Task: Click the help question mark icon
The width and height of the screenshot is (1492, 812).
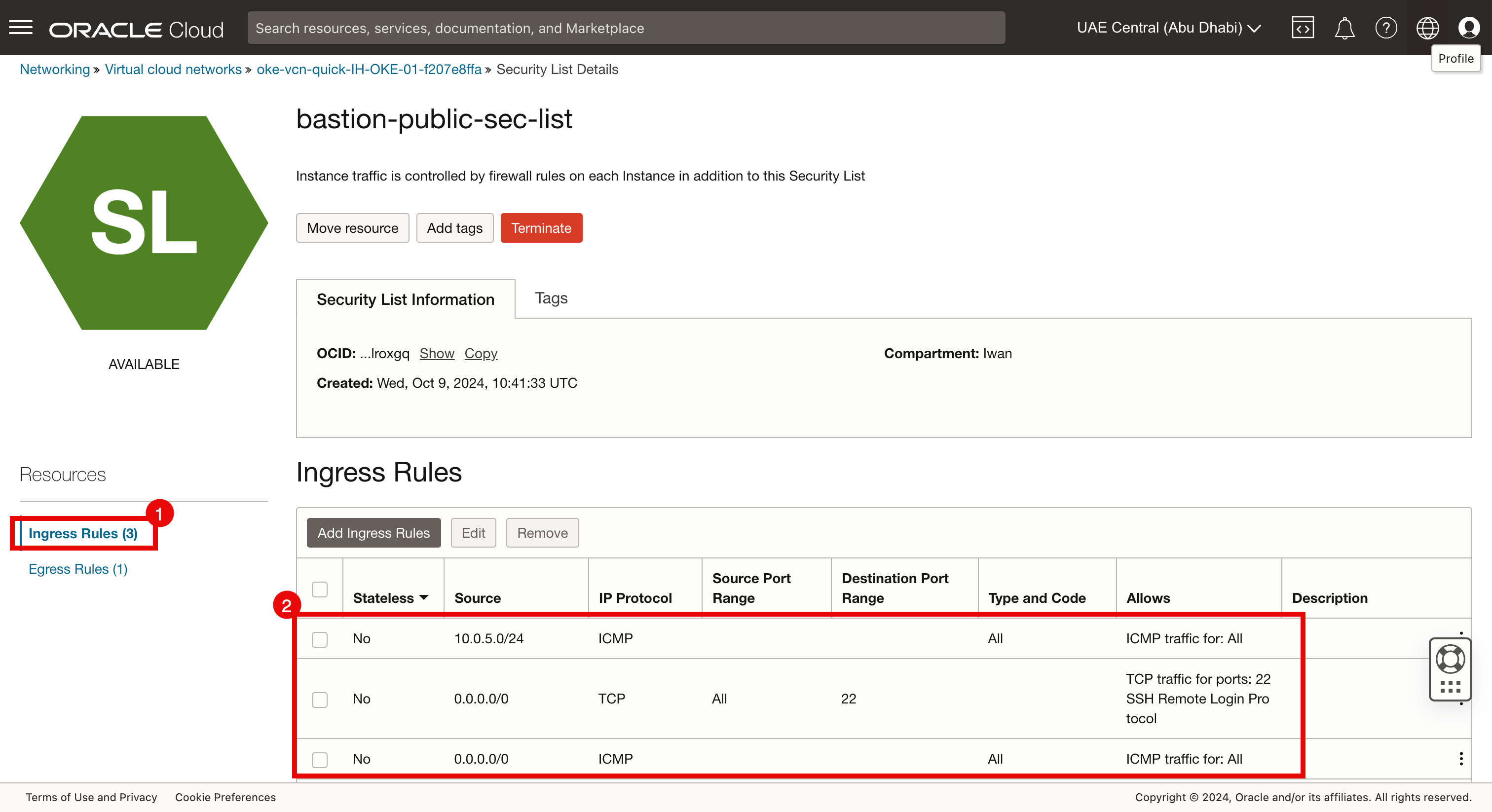Action: pyautogui.click(x=1386, y=27)
